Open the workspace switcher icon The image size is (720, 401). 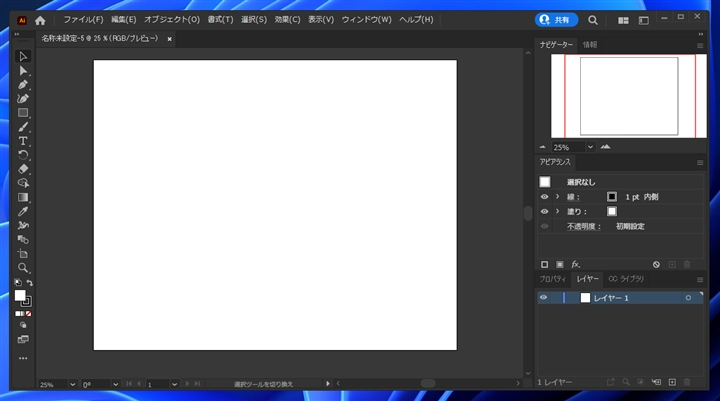point(644,20)
